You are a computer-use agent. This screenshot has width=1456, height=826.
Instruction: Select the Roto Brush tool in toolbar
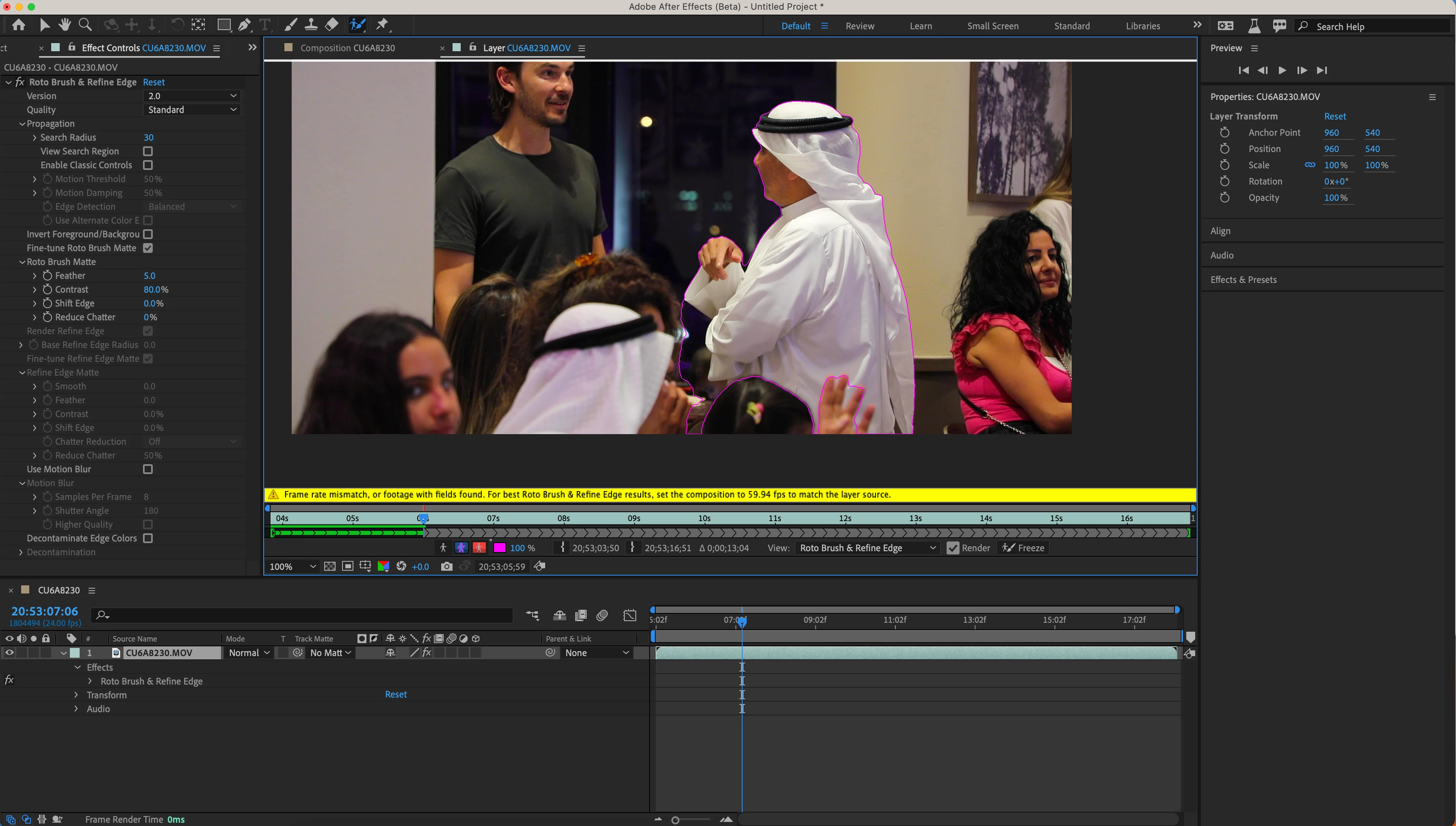point(357,24)
